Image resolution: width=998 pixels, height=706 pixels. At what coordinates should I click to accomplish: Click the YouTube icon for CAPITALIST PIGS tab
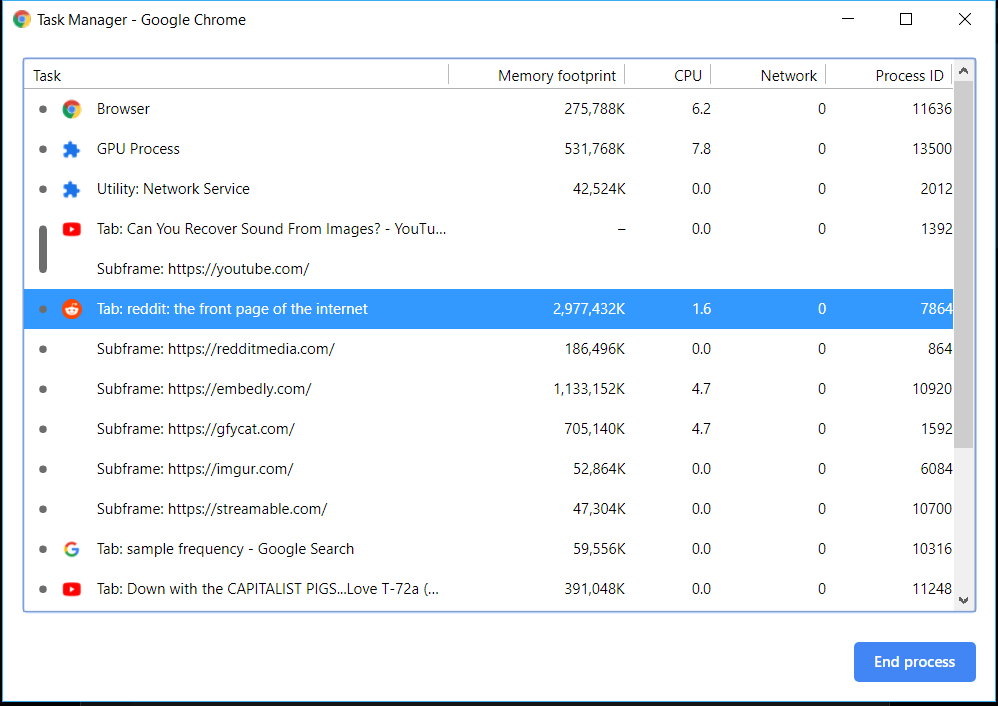(71, 589)
